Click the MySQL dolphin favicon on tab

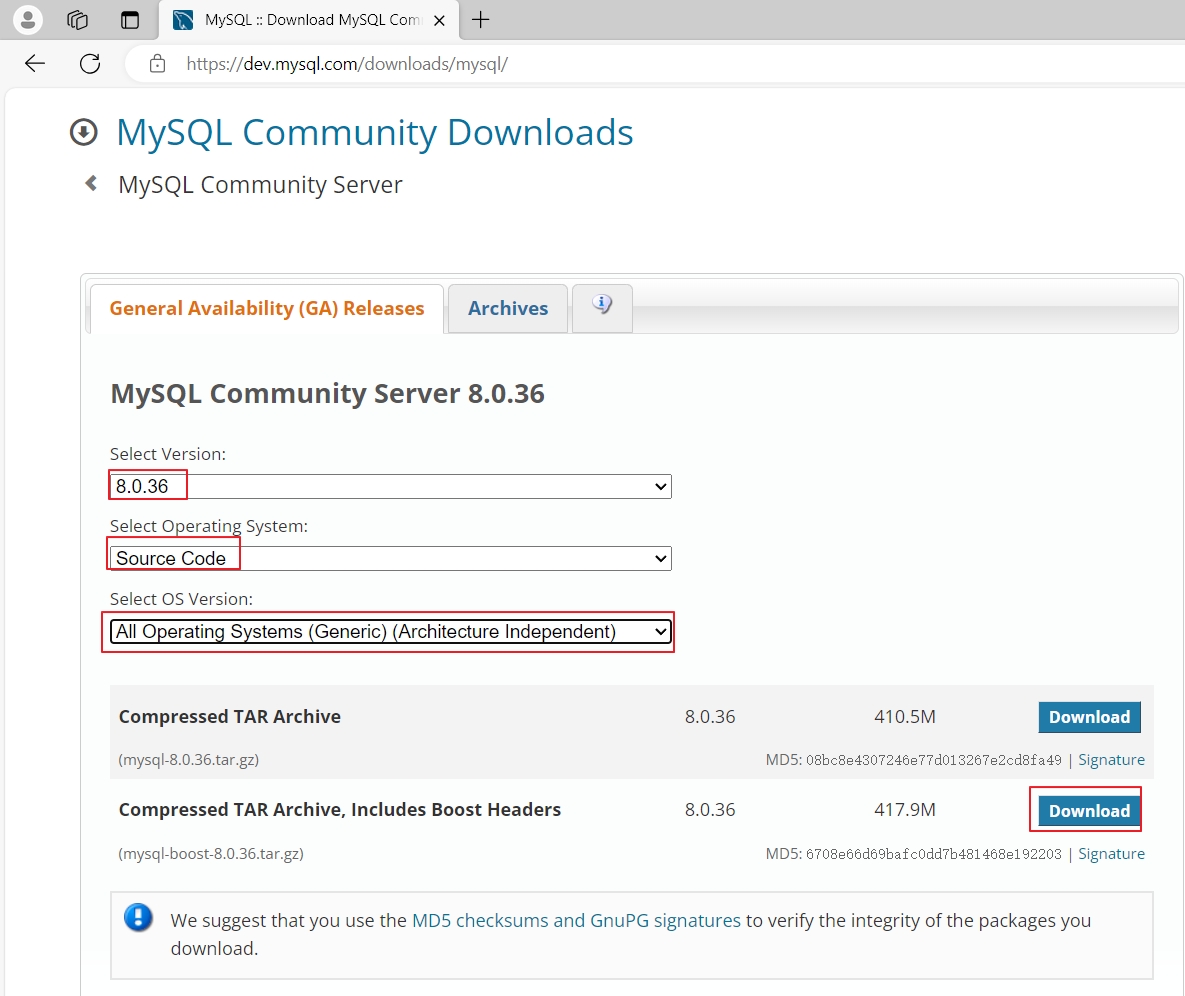tap(183, 20)
